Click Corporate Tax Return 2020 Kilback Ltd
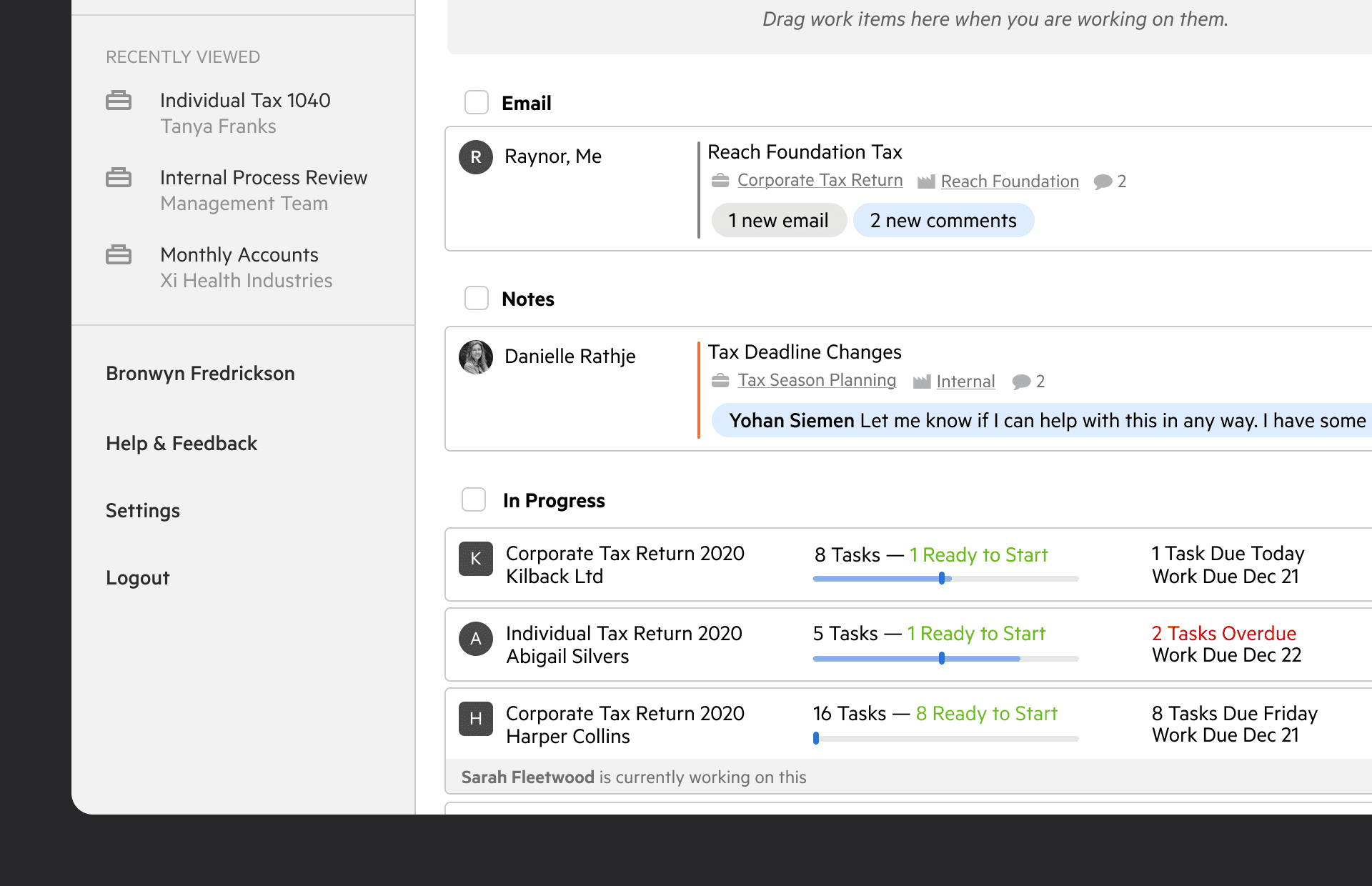 click(x=625, y=564)
